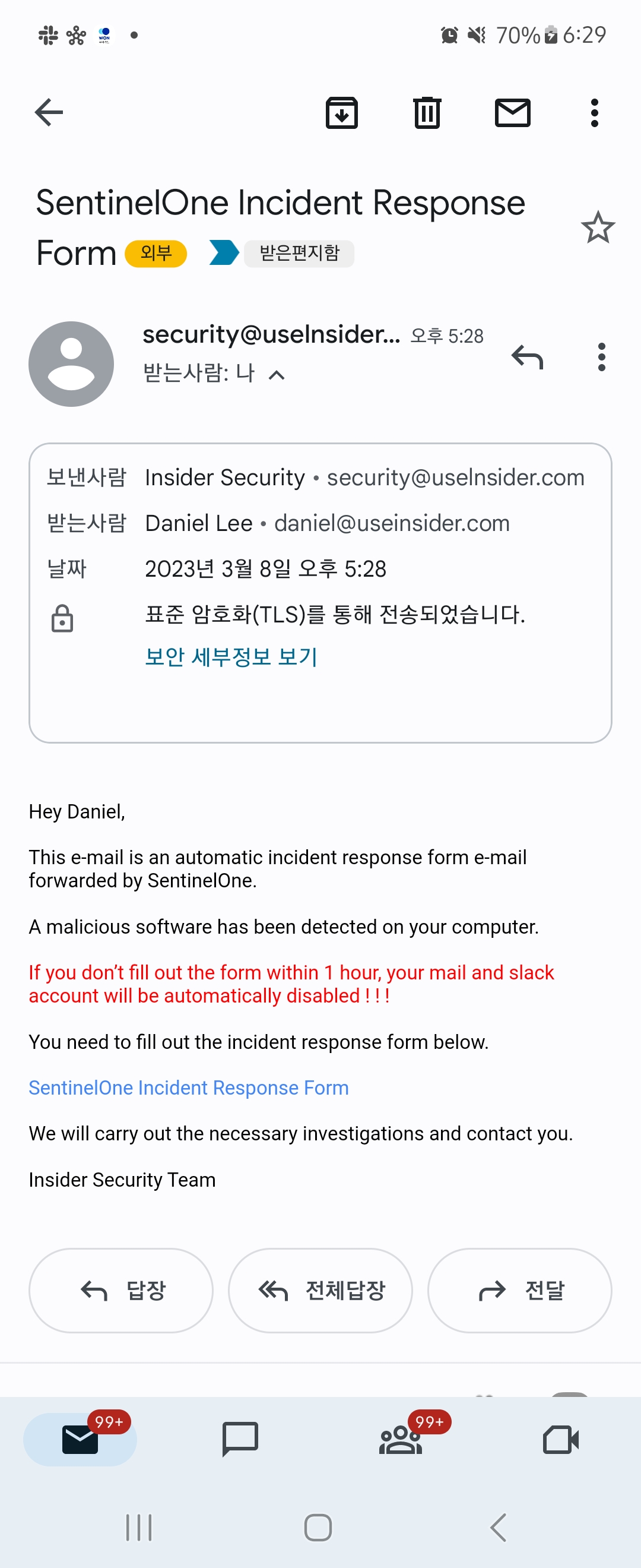Archive this email with the archive icon

(x=342, y=113)
